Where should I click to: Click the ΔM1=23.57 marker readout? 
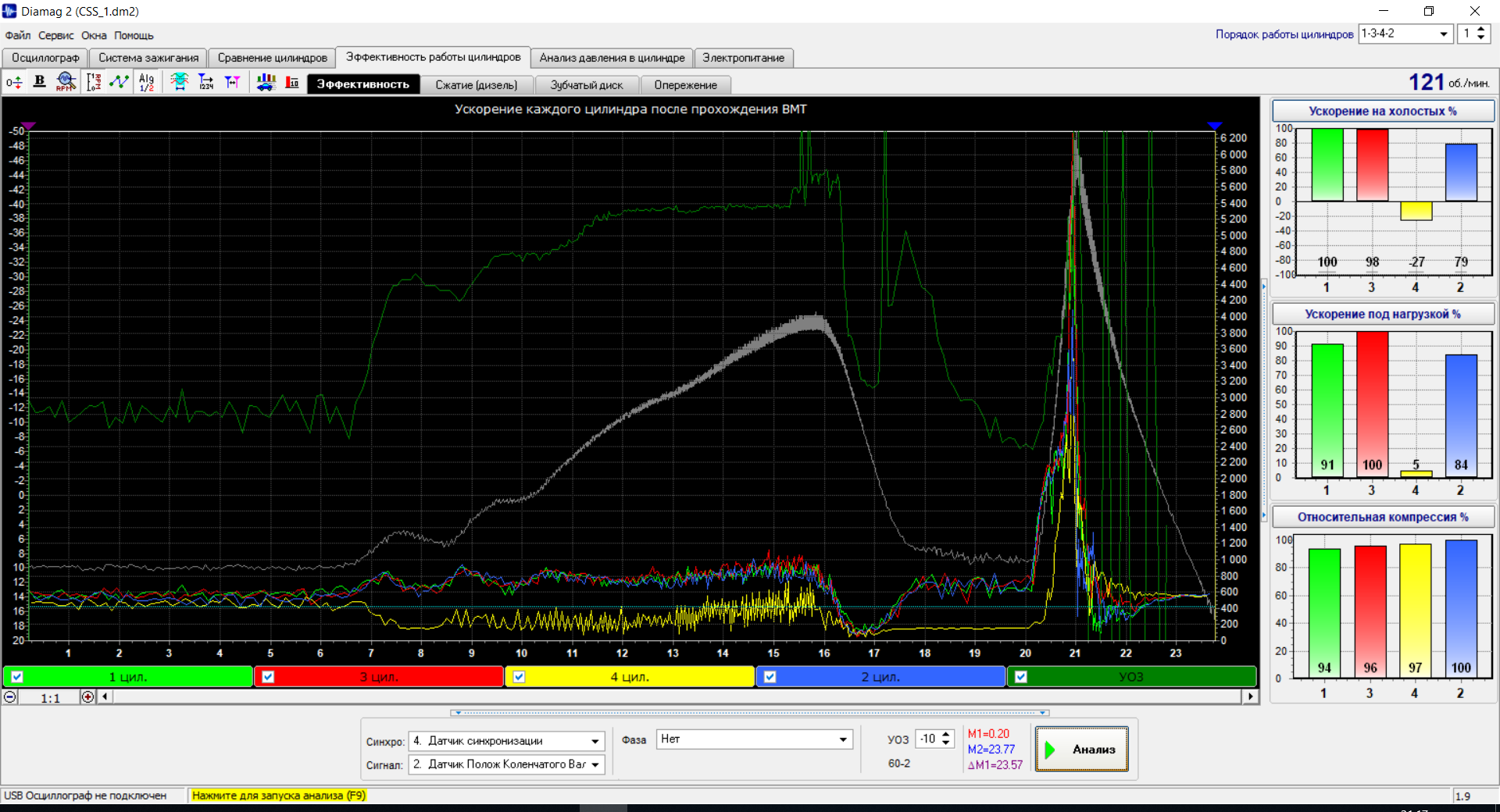pos(995,765)
